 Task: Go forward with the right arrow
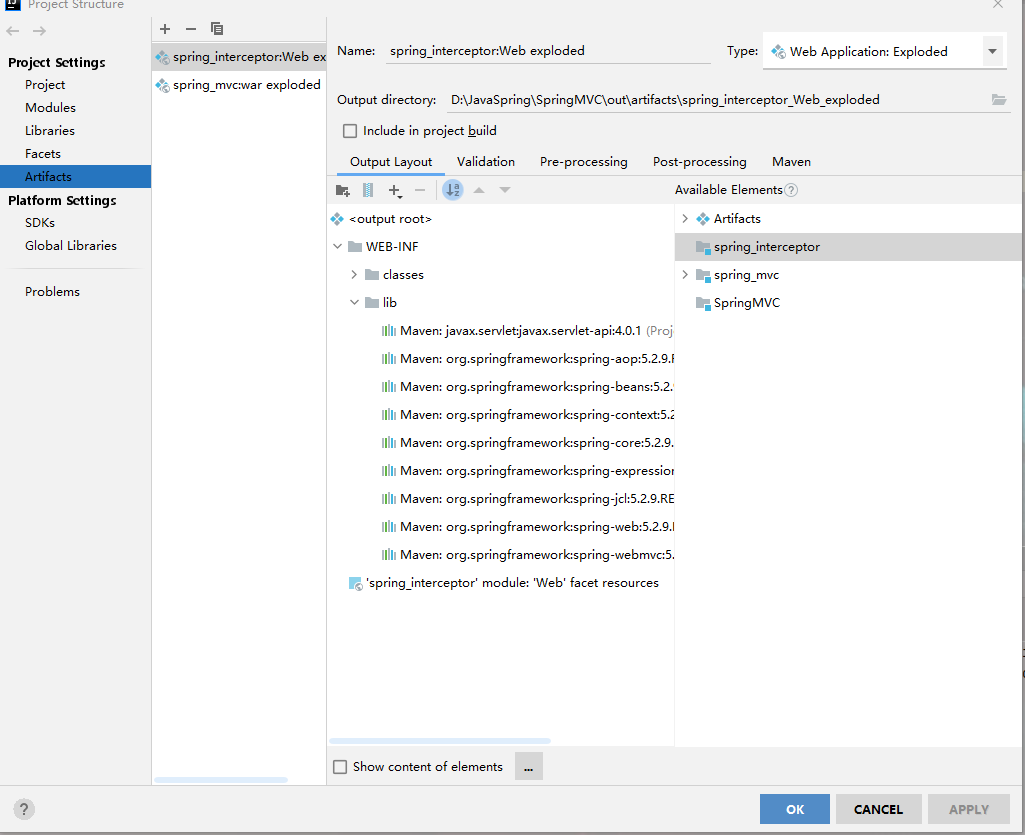point(39,31)
